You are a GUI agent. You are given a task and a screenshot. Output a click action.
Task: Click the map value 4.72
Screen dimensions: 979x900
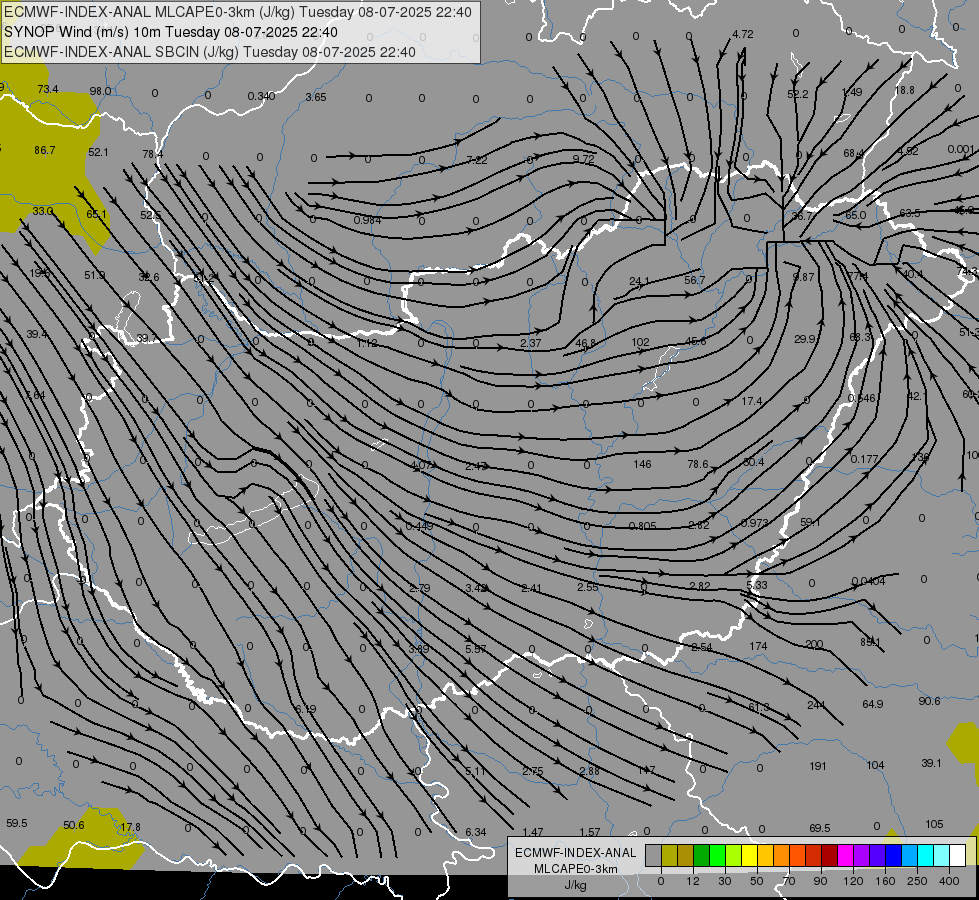(x=742, y=34)
